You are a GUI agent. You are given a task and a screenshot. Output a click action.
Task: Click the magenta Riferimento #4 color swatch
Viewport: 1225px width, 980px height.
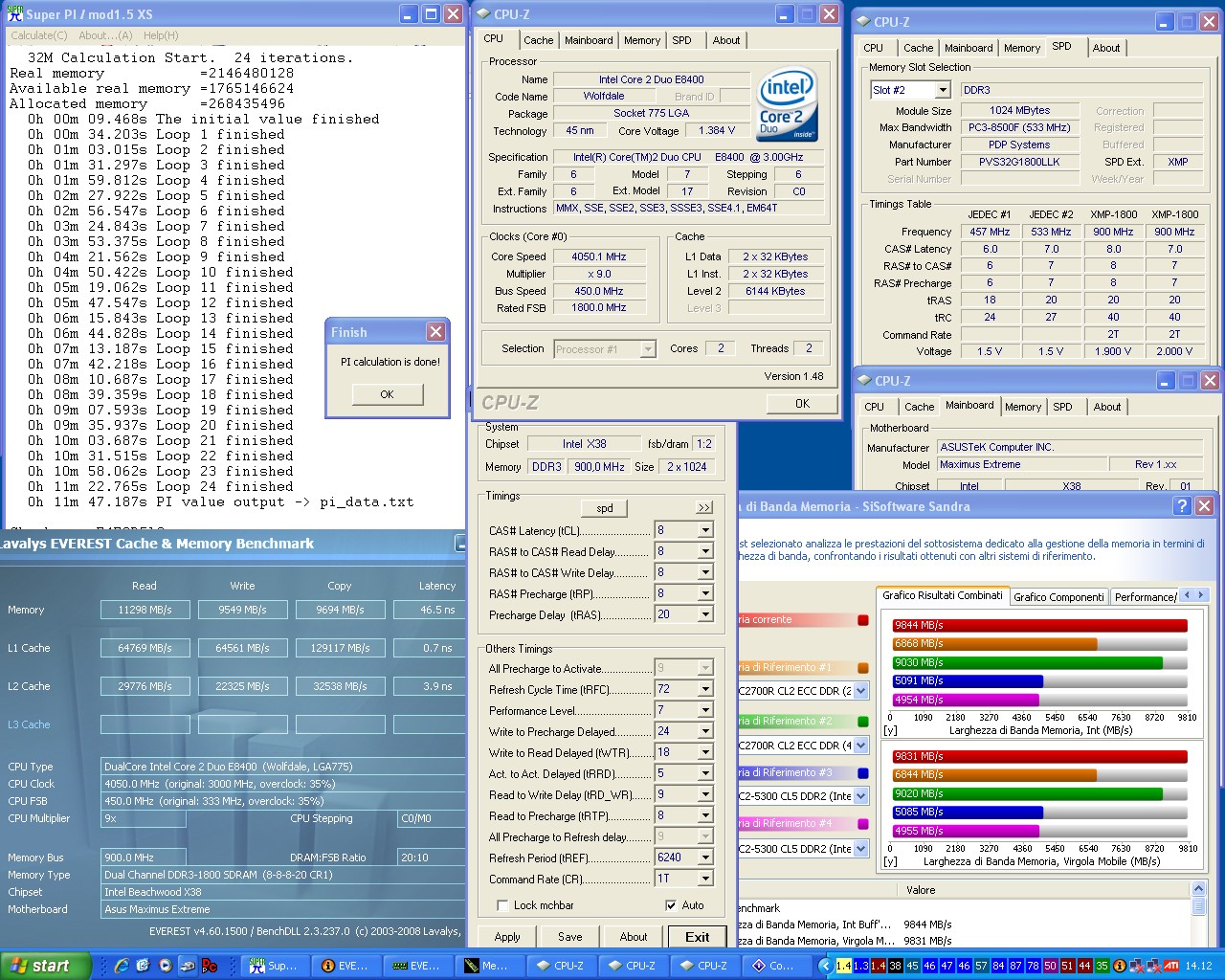pos(863,823)
